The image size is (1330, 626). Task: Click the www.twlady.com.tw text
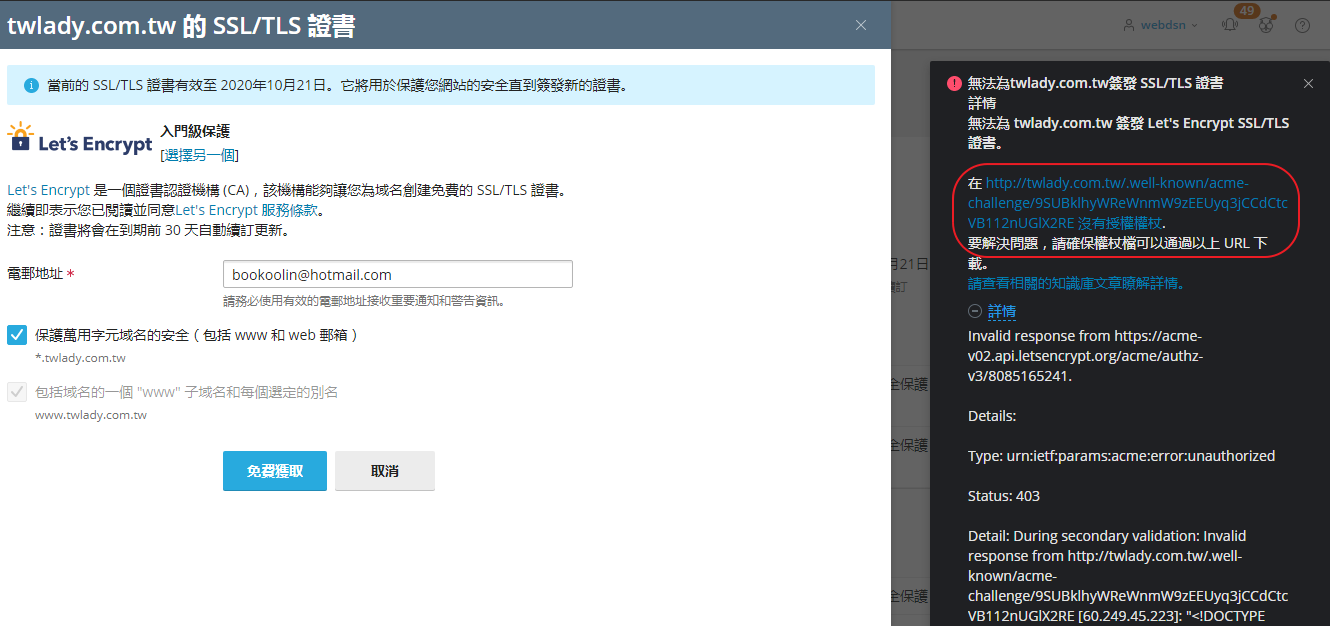pyautogui.click(x=91, y=415)
